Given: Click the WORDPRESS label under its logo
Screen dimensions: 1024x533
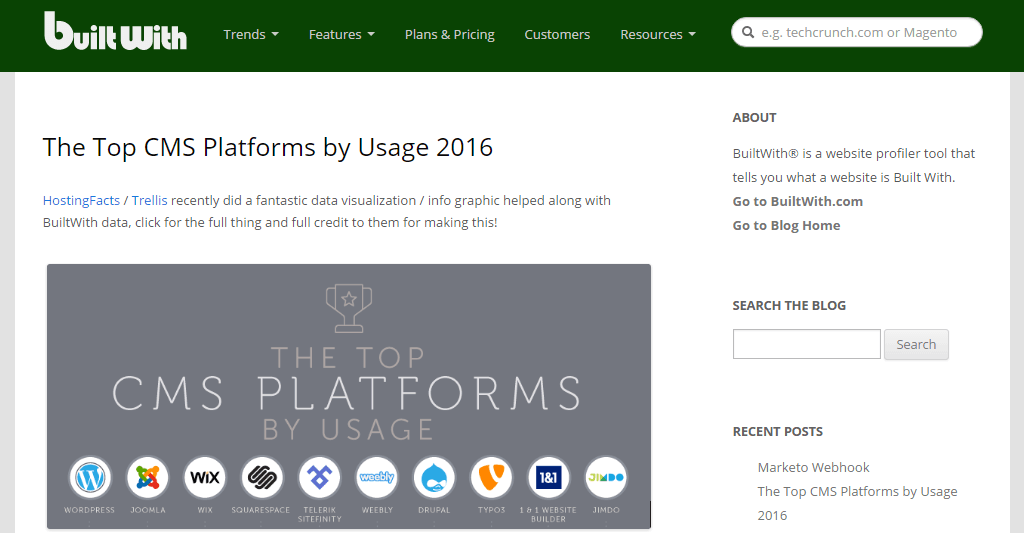Looking at the screenshot, I should [x=89, y=510].
